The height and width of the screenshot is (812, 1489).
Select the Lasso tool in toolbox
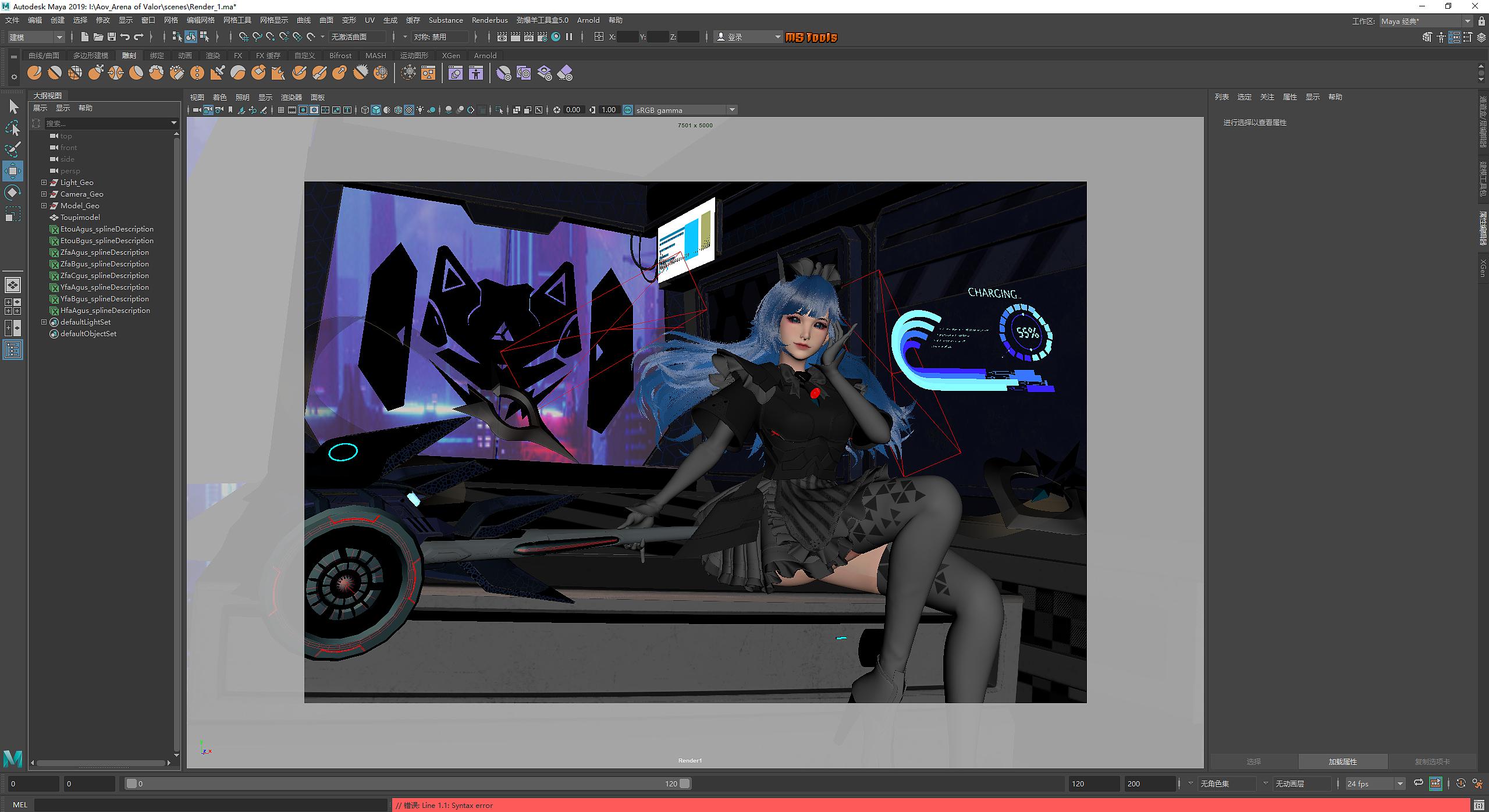click(x=13, y=128)
